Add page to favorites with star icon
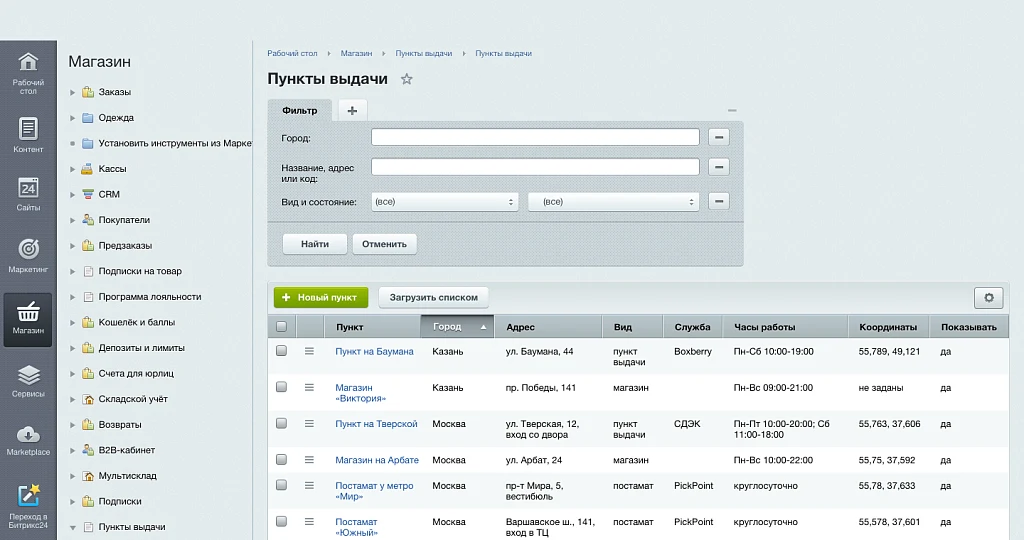Image resolution: width=1024 pixels, height=540 pixels. coord(406,79)
